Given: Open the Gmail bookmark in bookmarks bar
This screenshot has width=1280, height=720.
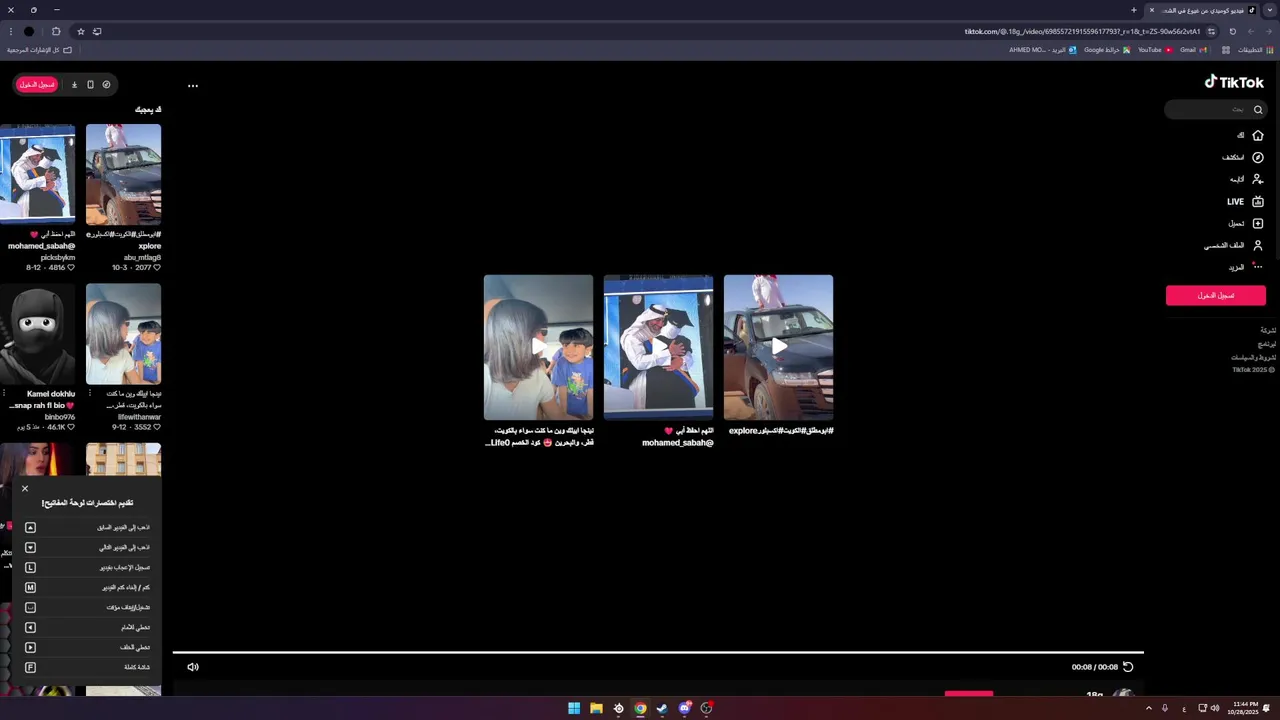Looking at the screenshot, I should 1193,49.
